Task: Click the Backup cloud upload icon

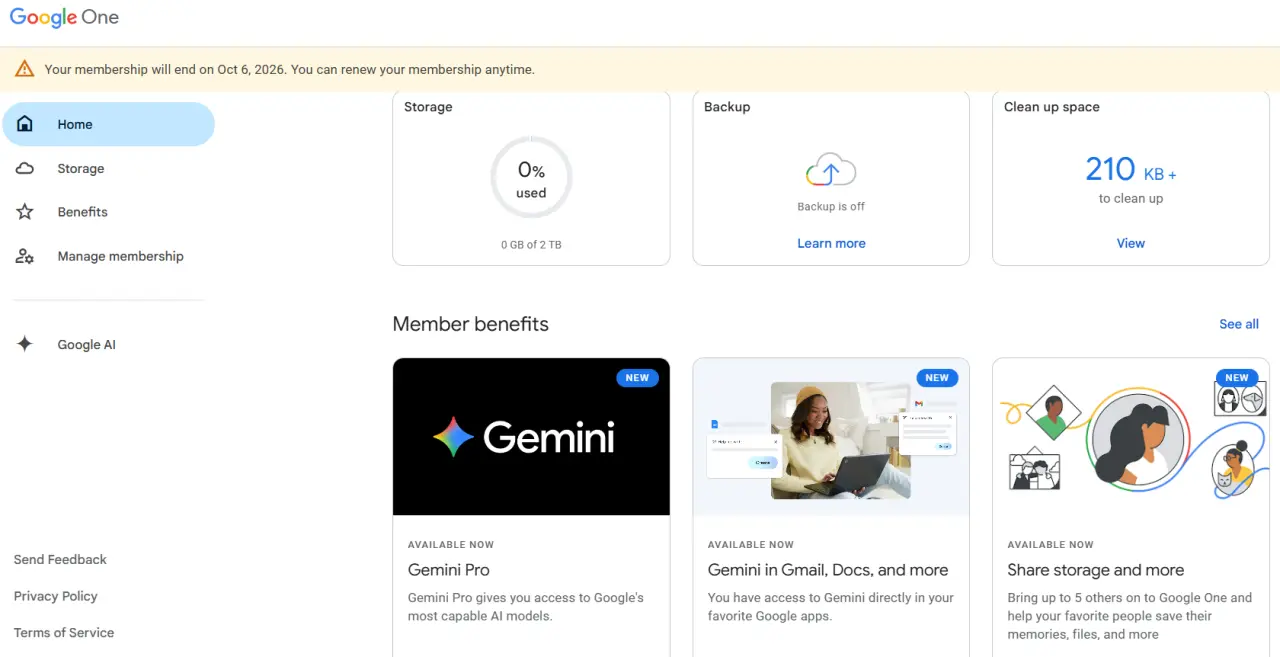Action: tap(831, 171)
